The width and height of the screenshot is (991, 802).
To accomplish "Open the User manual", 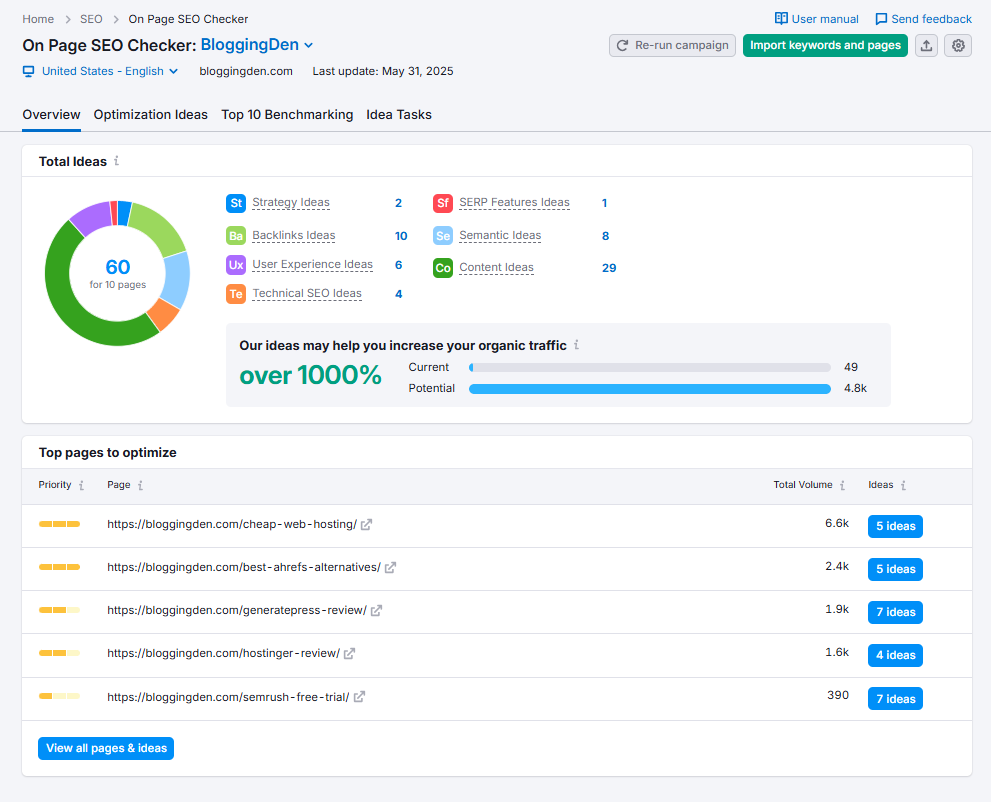I will click(816, 18).
